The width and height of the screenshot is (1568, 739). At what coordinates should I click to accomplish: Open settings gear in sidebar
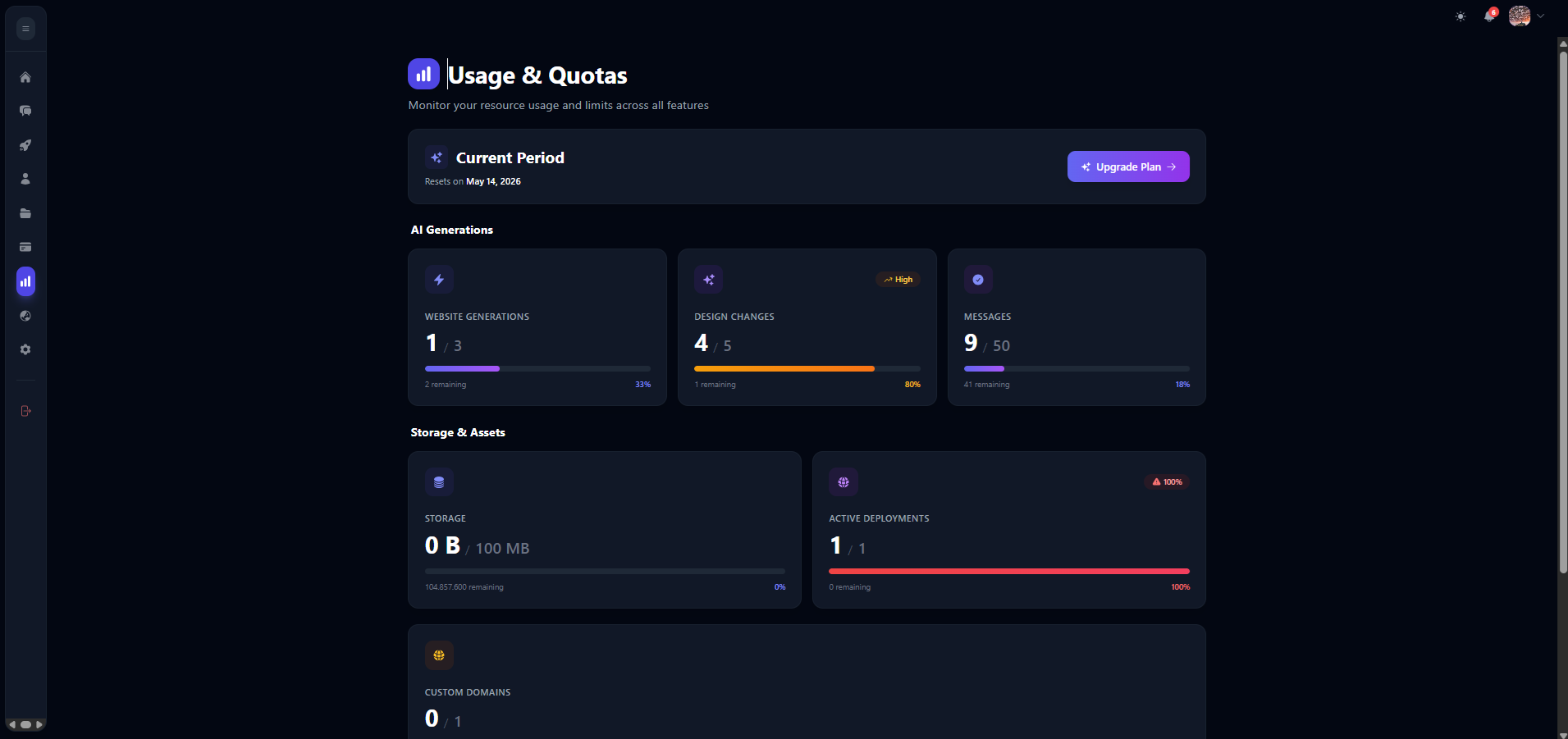[25, 349]
